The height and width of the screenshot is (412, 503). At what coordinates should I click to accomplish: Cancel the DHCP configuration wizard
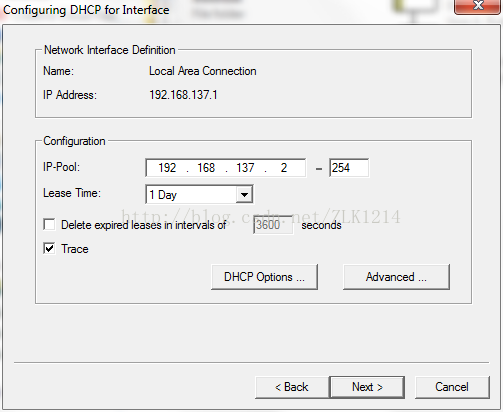pos(452,387)
